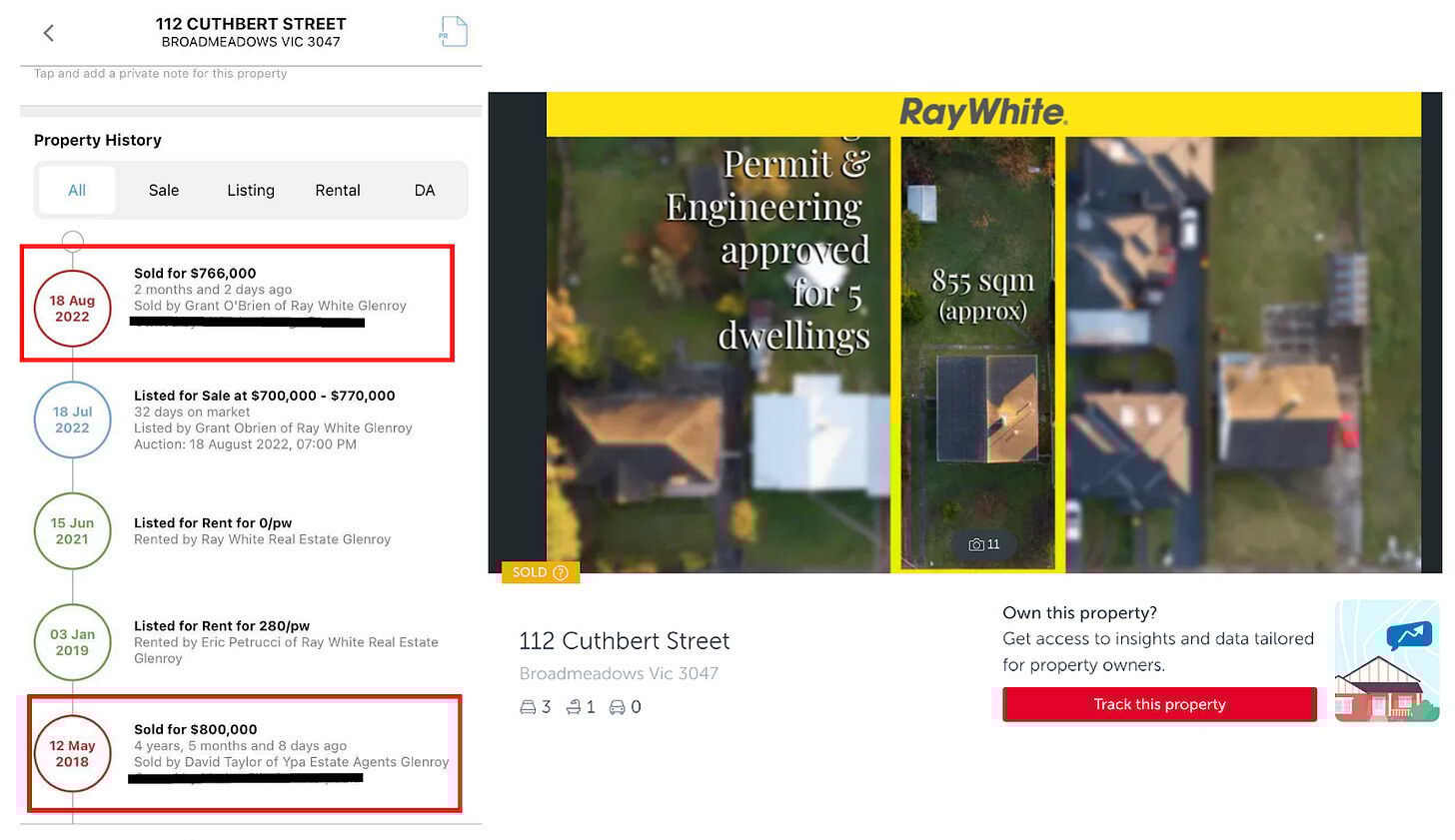The height and width of the screenshot is (840, 1455).
Task: Click the RayWhite logo banner
Action: (x=983, y=114)
